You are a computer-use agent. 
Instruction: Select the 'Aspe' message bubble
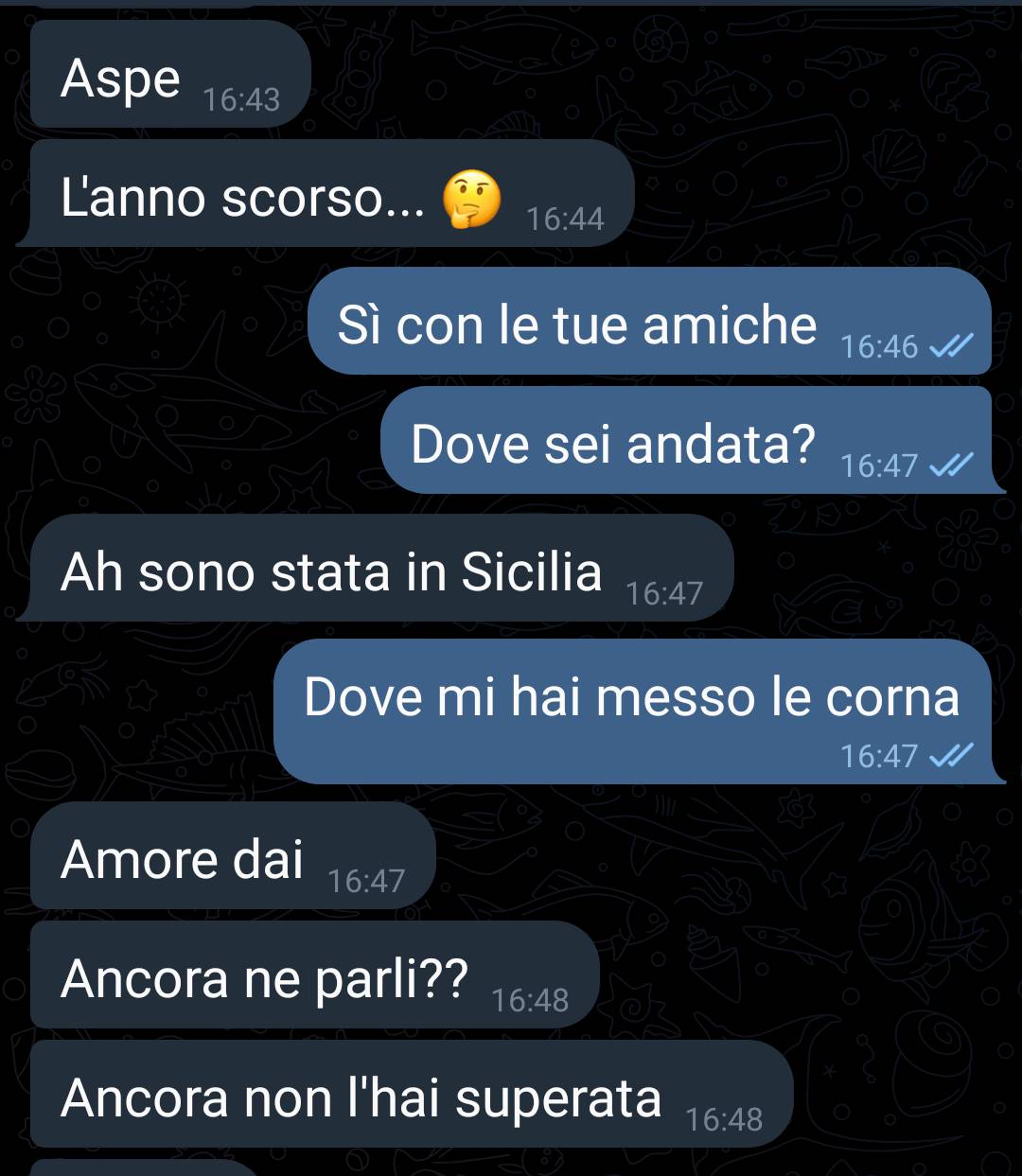(170, 75)
